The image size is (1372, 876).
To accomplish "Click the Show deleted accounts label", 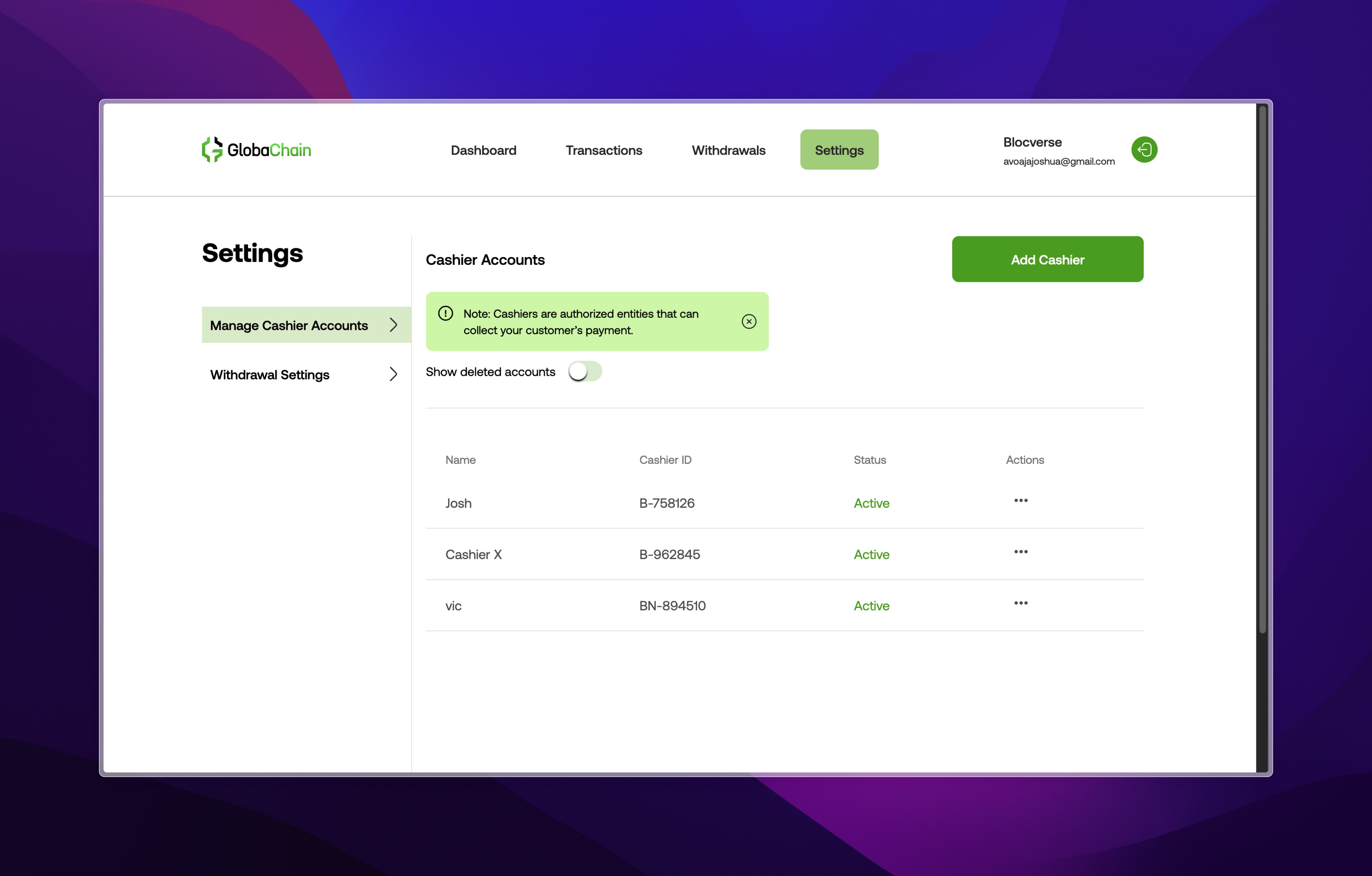I will 490,372.
